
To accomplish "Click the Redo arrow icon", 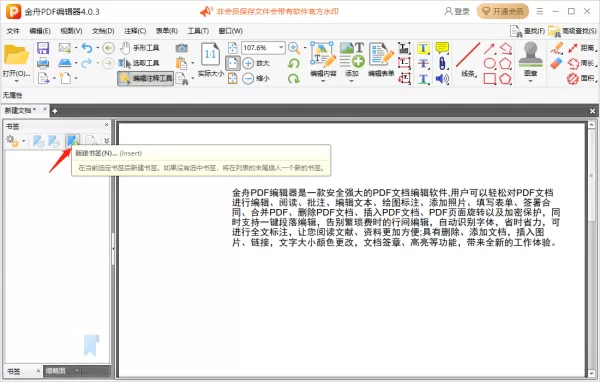I will (87, 63).
